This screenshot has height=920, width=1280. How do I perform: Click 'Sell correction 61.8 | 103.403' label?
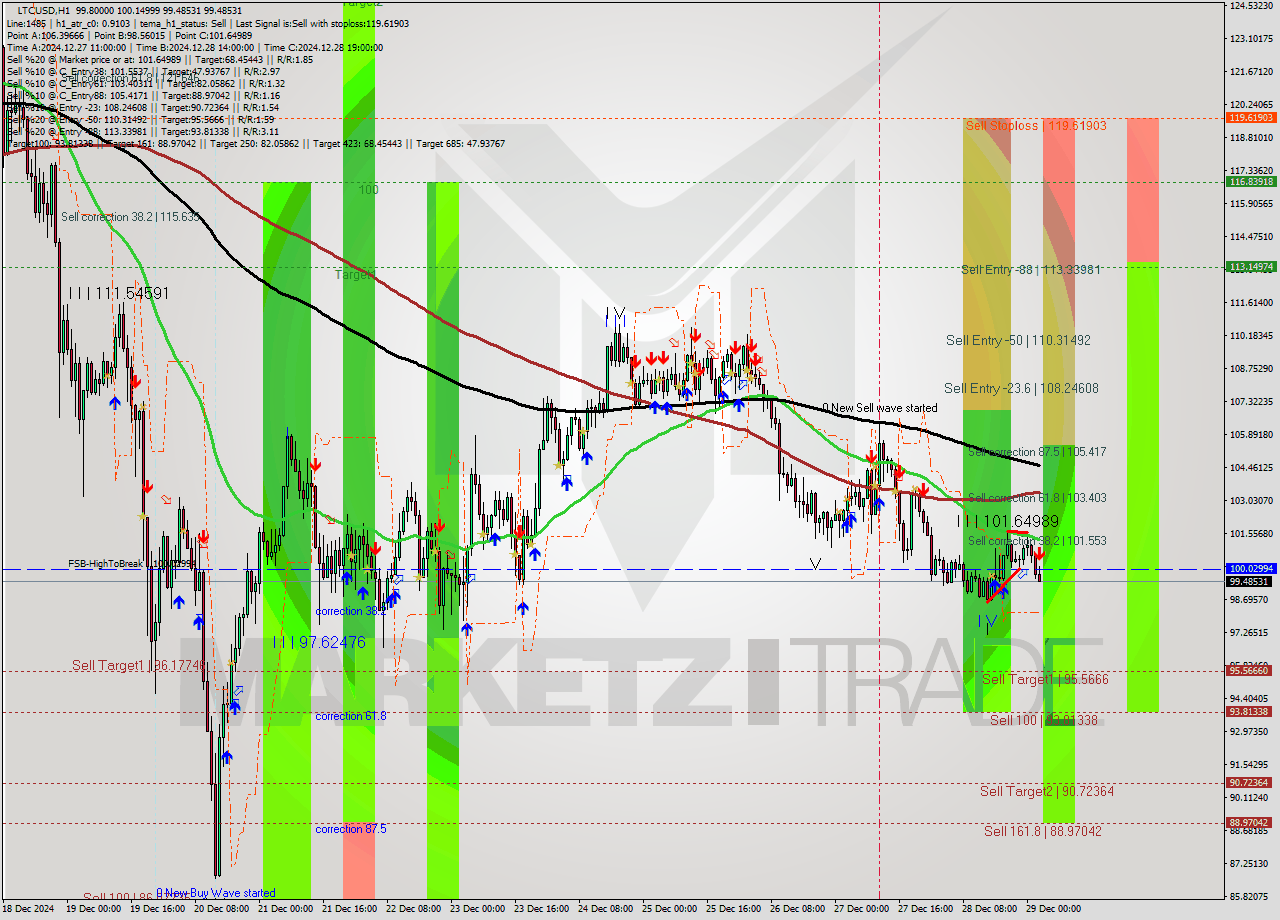(x=1037, y=498)
